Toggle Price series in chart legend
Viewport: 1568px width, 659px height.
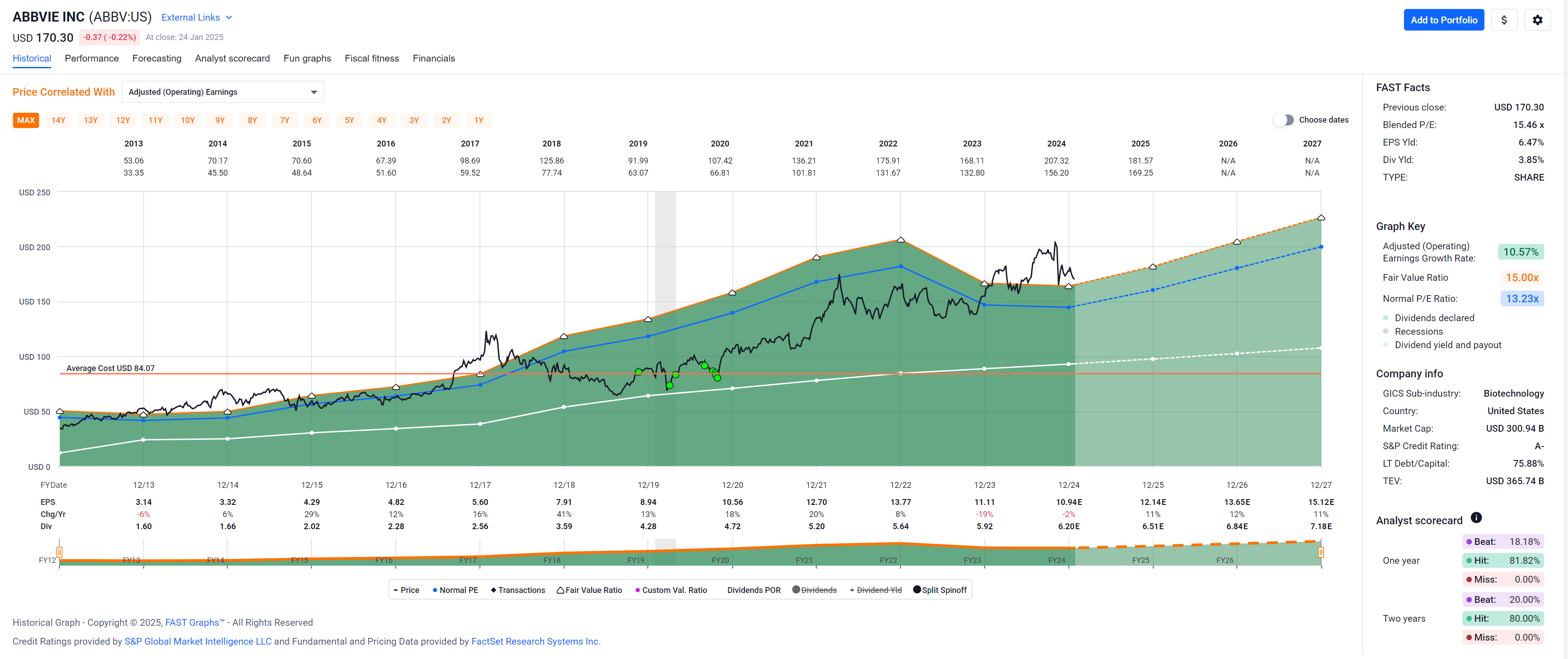coord(407,590)
